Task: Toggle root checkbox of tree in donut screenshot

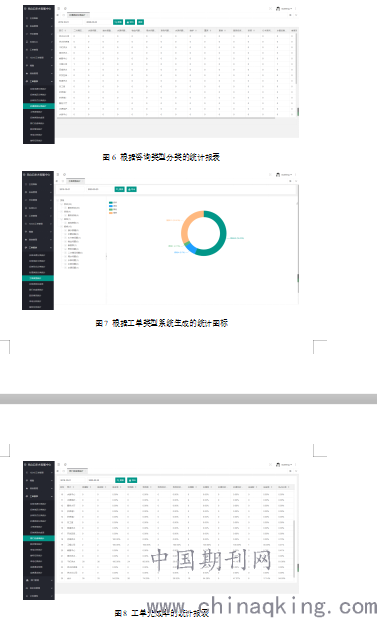Action: pos(58,200)
